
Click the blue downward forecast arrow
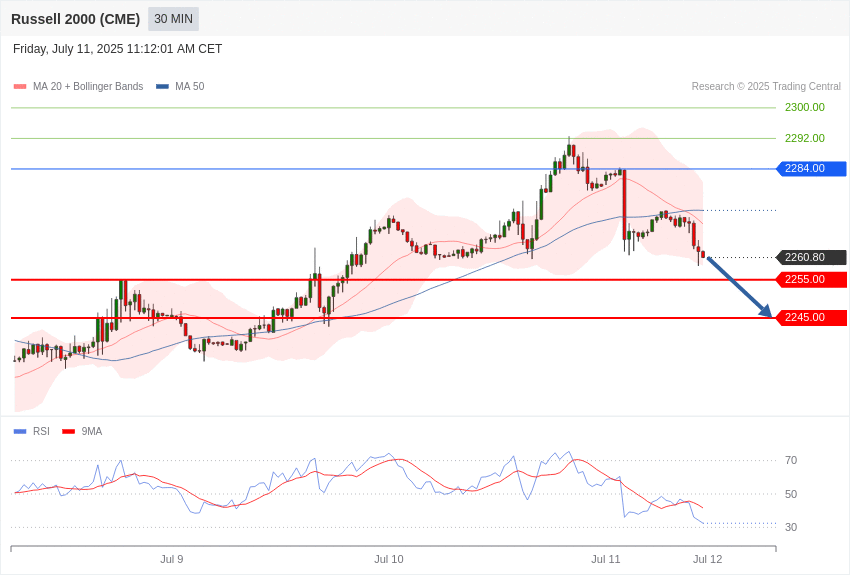pos(739,287)
